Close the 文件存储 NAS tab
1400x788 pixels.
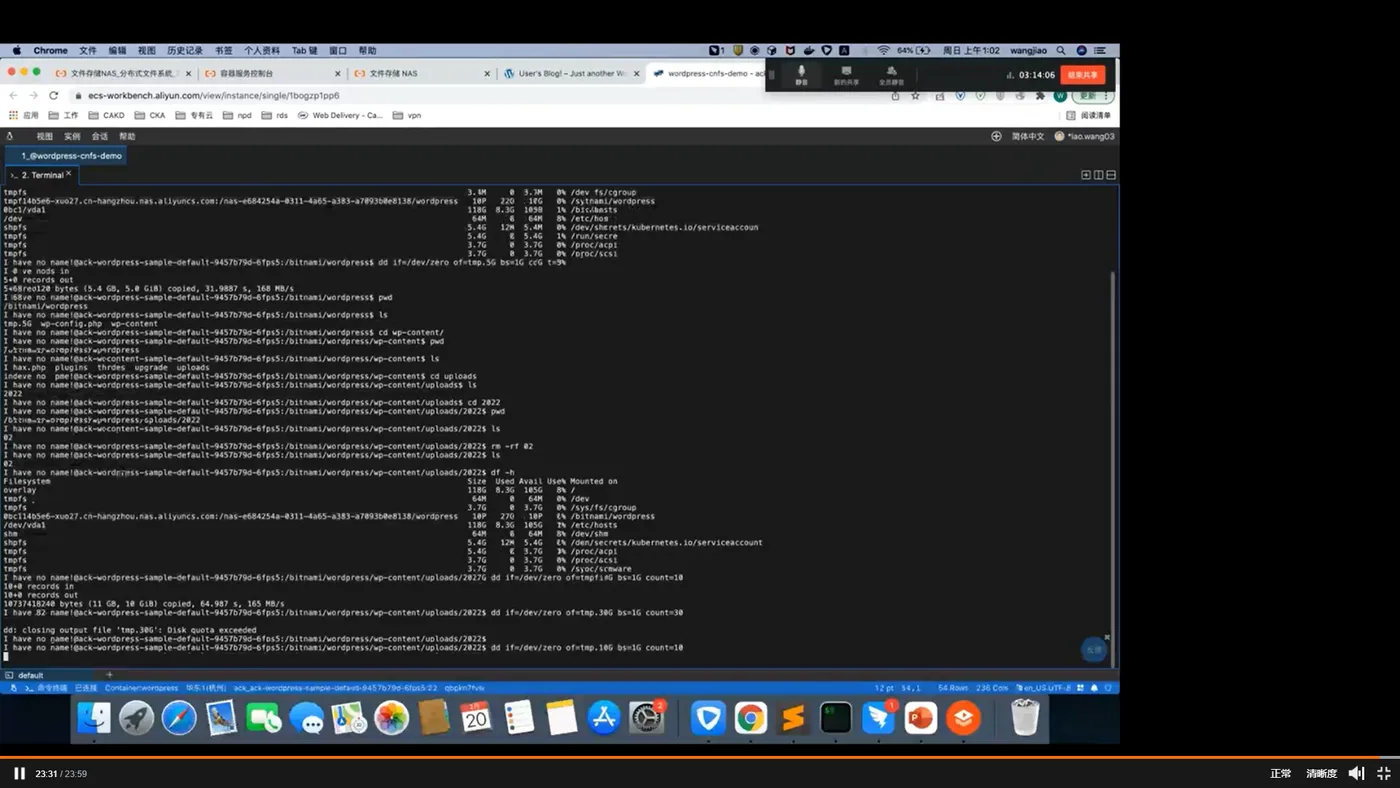click(487, 73)
